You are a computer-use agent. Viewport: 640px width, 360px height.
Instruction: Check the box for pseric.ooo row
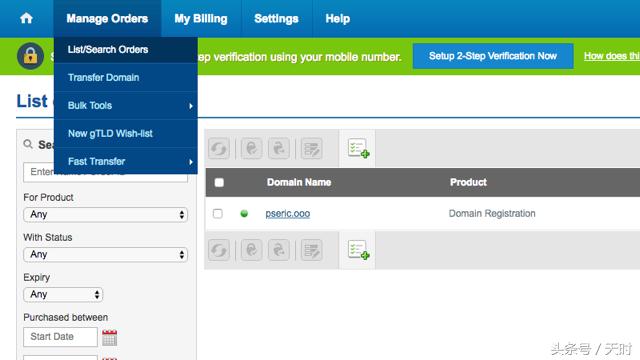click(218, 213)
